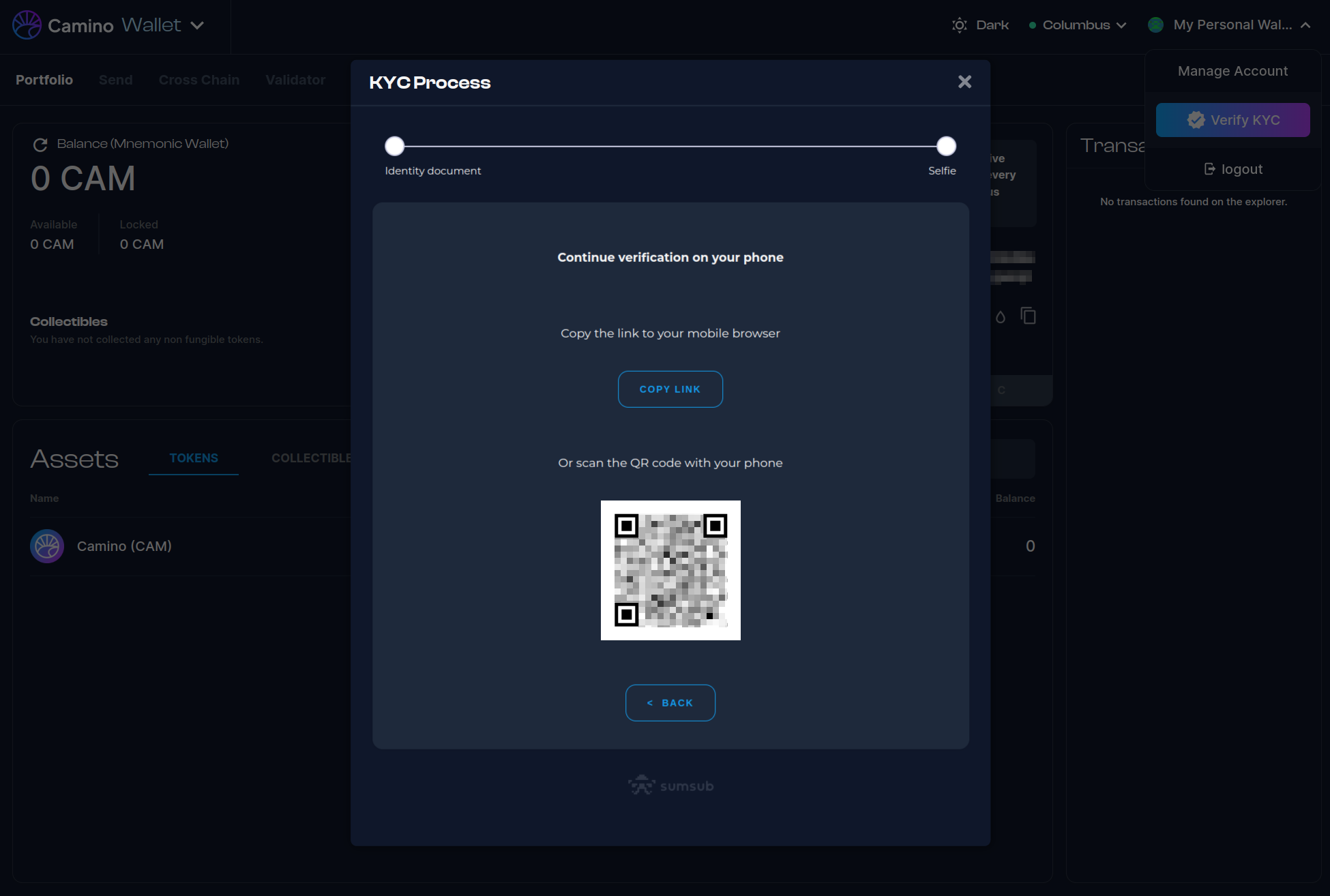
Task: Click the faucet droplet icon
Action: pyautogui.click(x=1000, y=316)
